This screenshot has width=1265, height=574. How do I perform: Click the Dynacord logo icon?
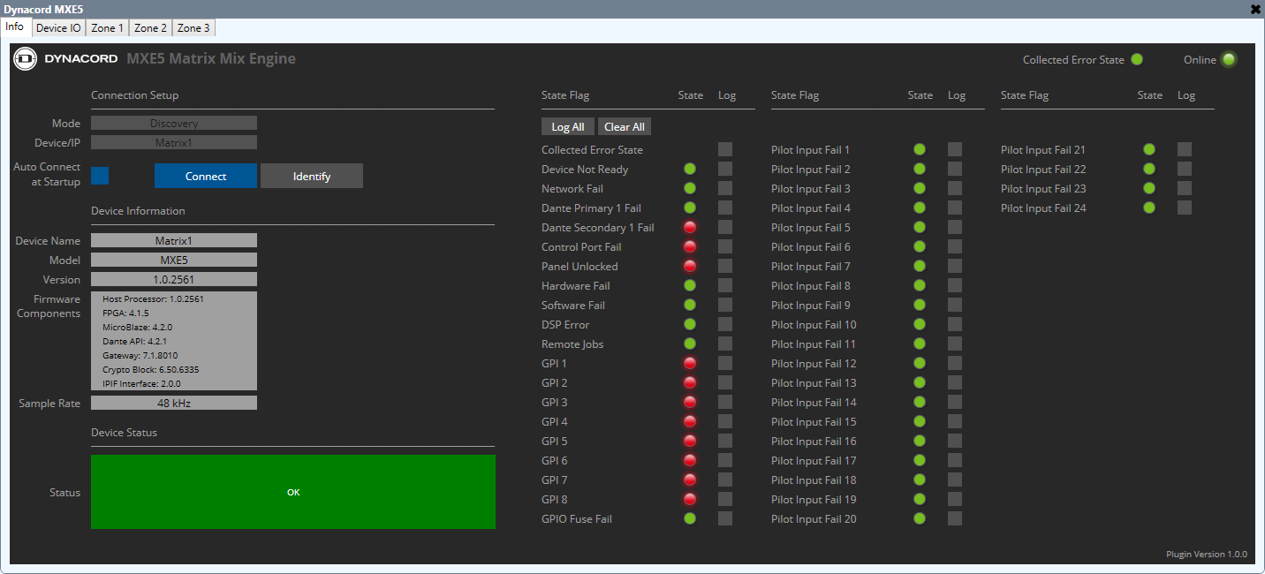(25, 59)
